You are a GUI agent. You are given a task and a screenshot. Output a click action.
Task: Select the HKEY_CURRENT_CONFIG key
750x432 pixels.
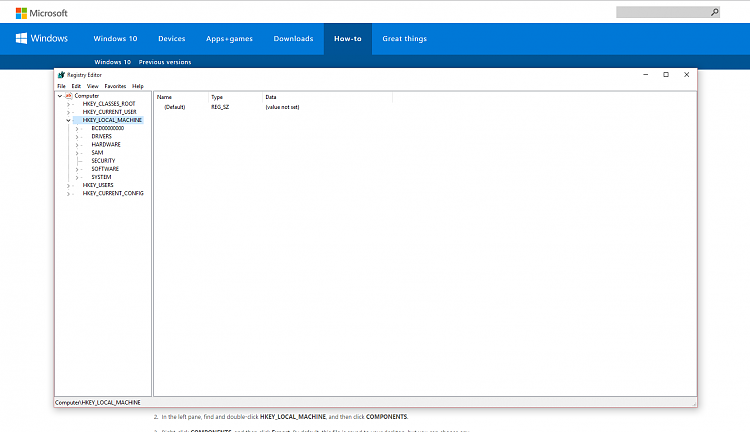pos(113,193)
